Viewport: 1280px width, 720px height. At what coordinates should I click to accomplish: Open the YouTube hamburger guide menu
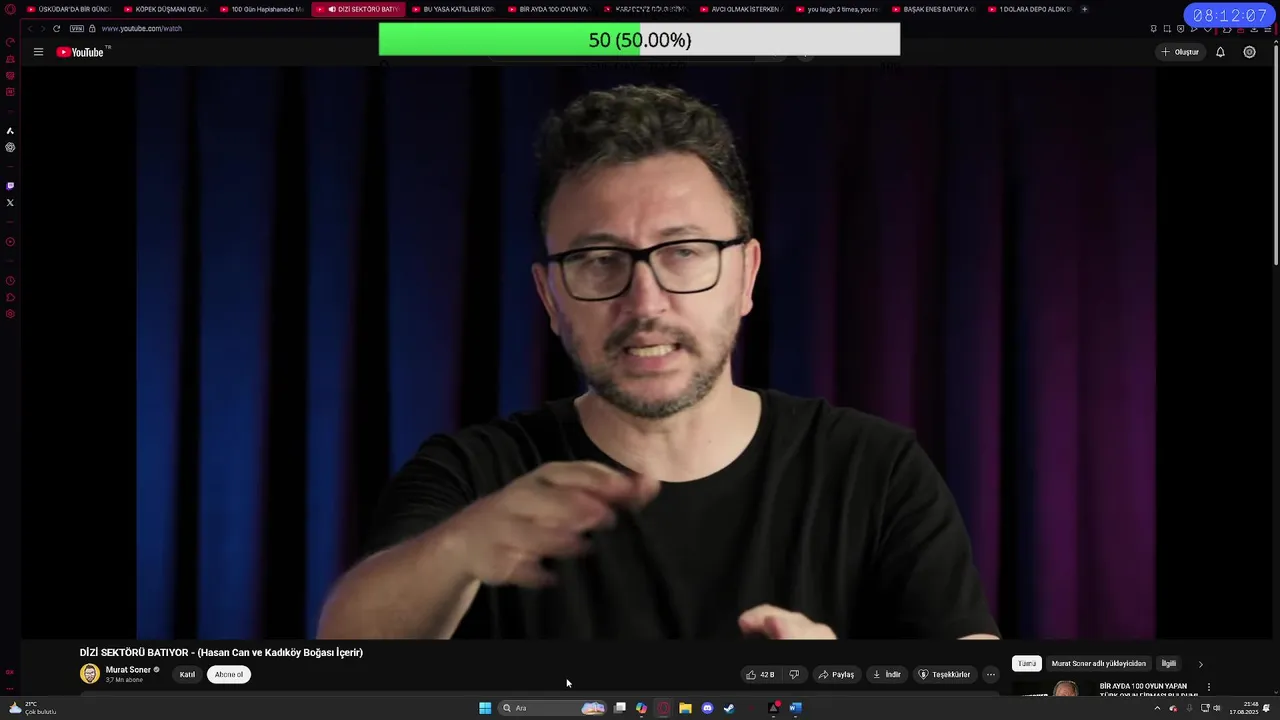pos(38,52)
